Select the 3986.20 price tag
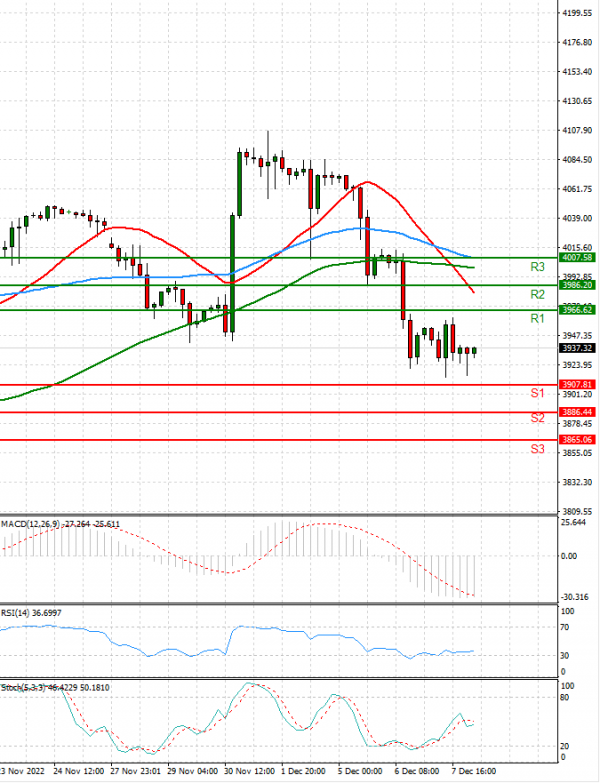 [577, 285]
